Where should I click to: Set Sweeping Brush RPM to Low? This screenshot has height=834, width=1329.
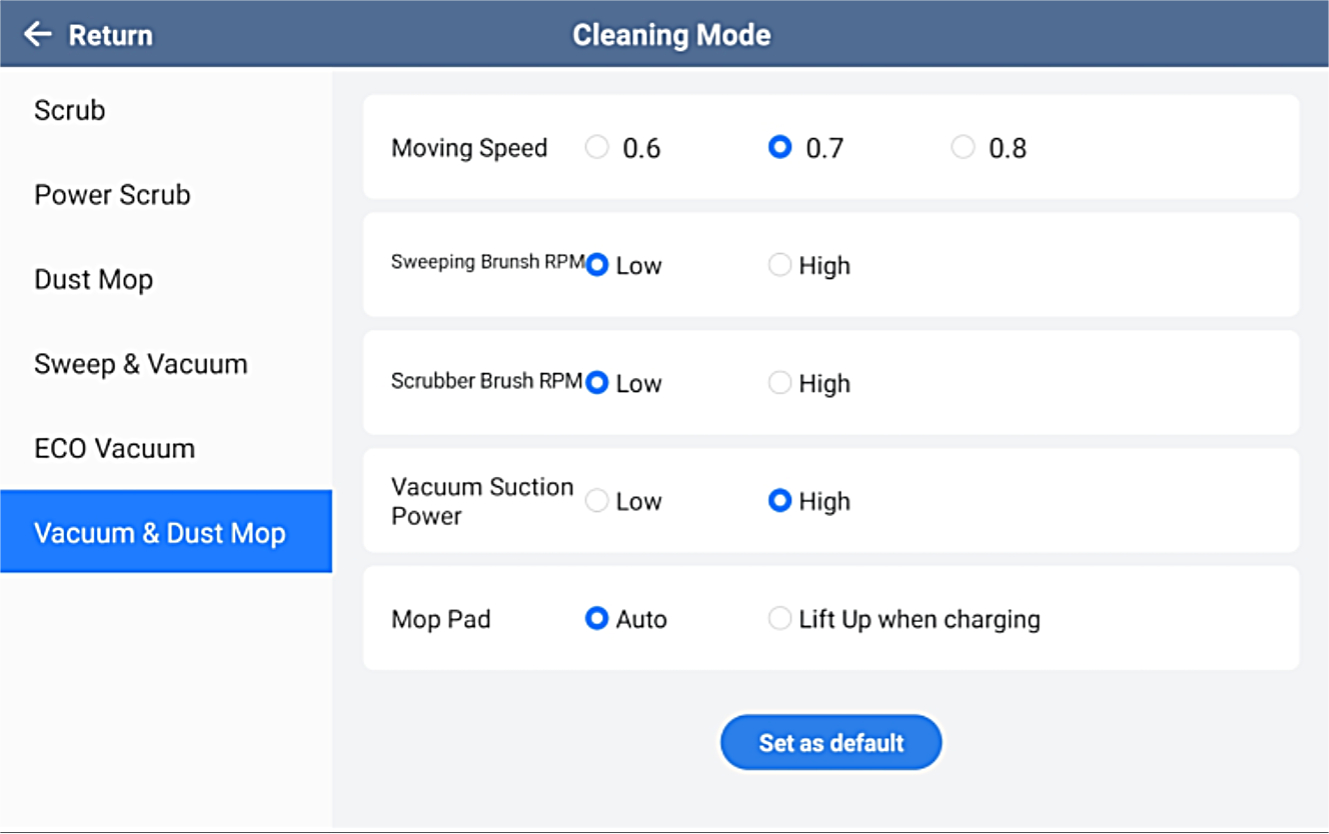coord(597,265)
